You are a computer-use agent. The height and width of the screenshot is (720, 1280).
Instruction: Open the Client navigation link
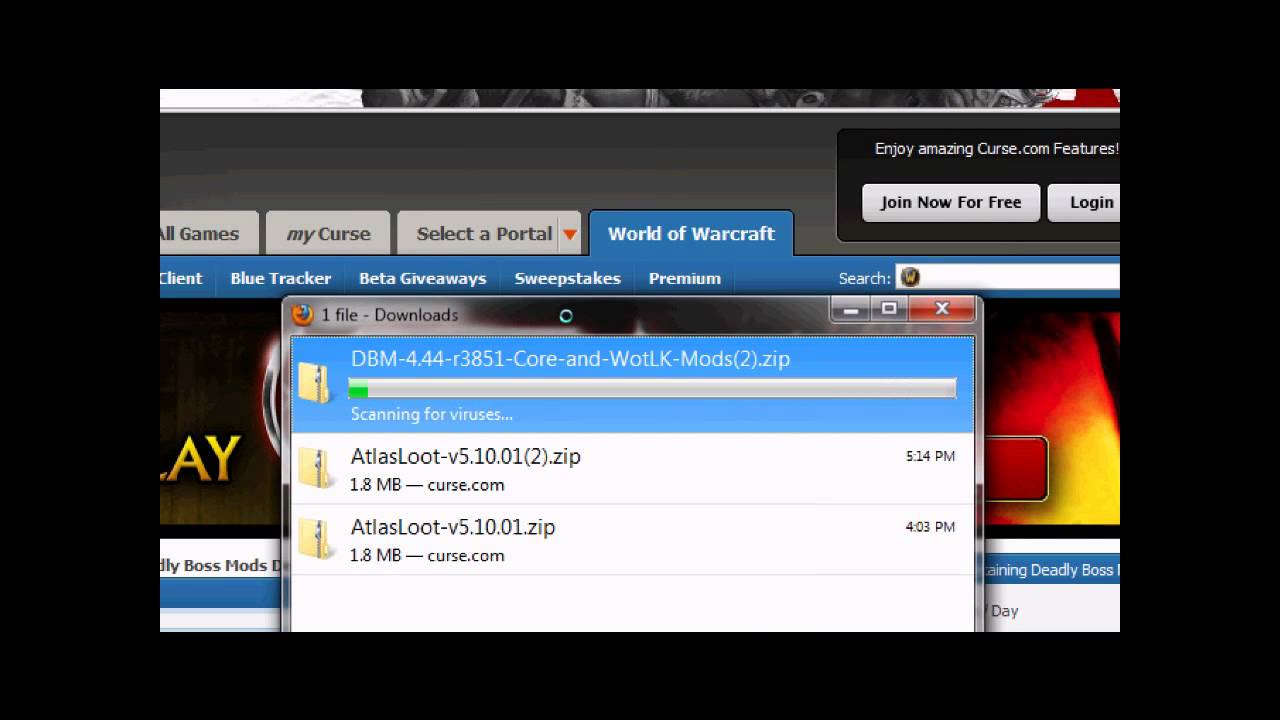pos(181,278)
